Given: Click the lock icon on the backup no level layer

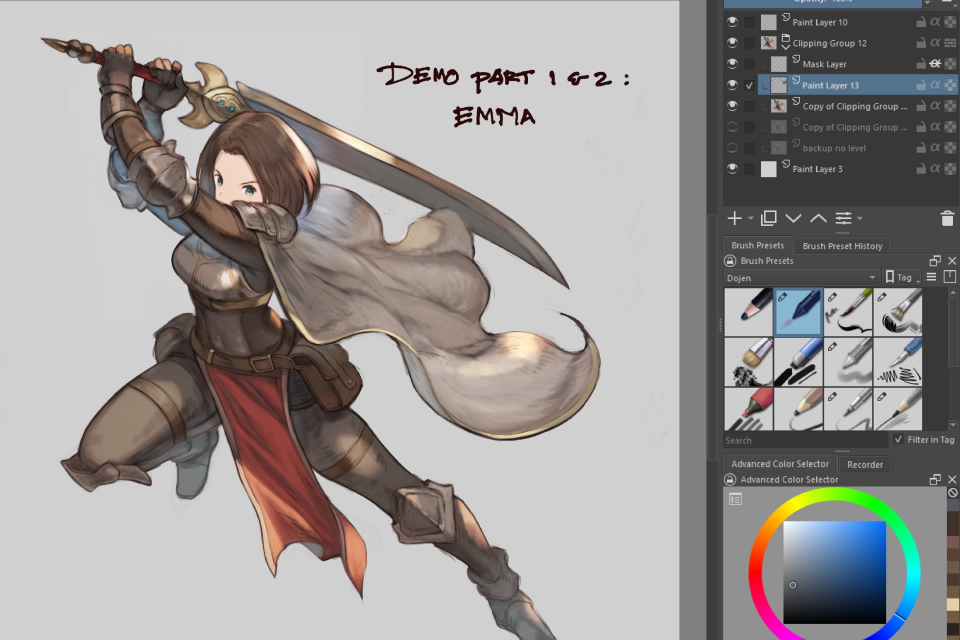Looking at the screenshot, I should click(920, 148).
